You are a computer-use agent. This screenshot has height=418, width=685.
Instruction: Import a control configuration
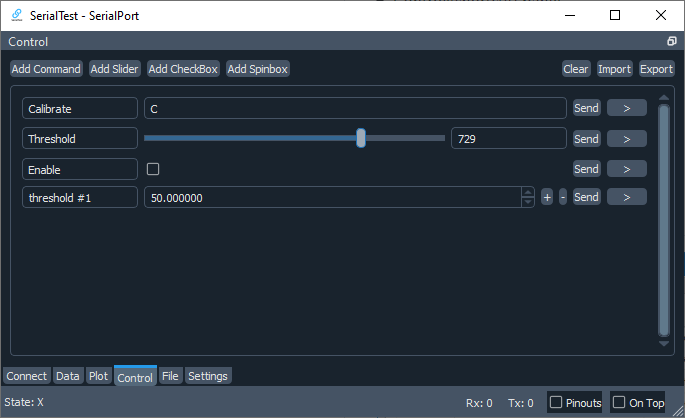615,69
